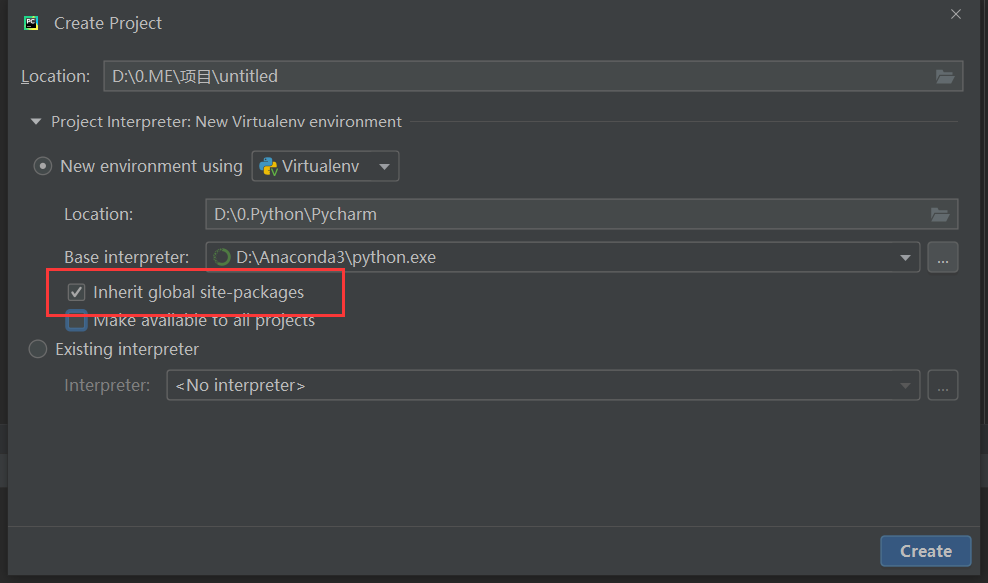
Task: Click the Python logo in the Virtualenv selector
Action: (268, 165)
